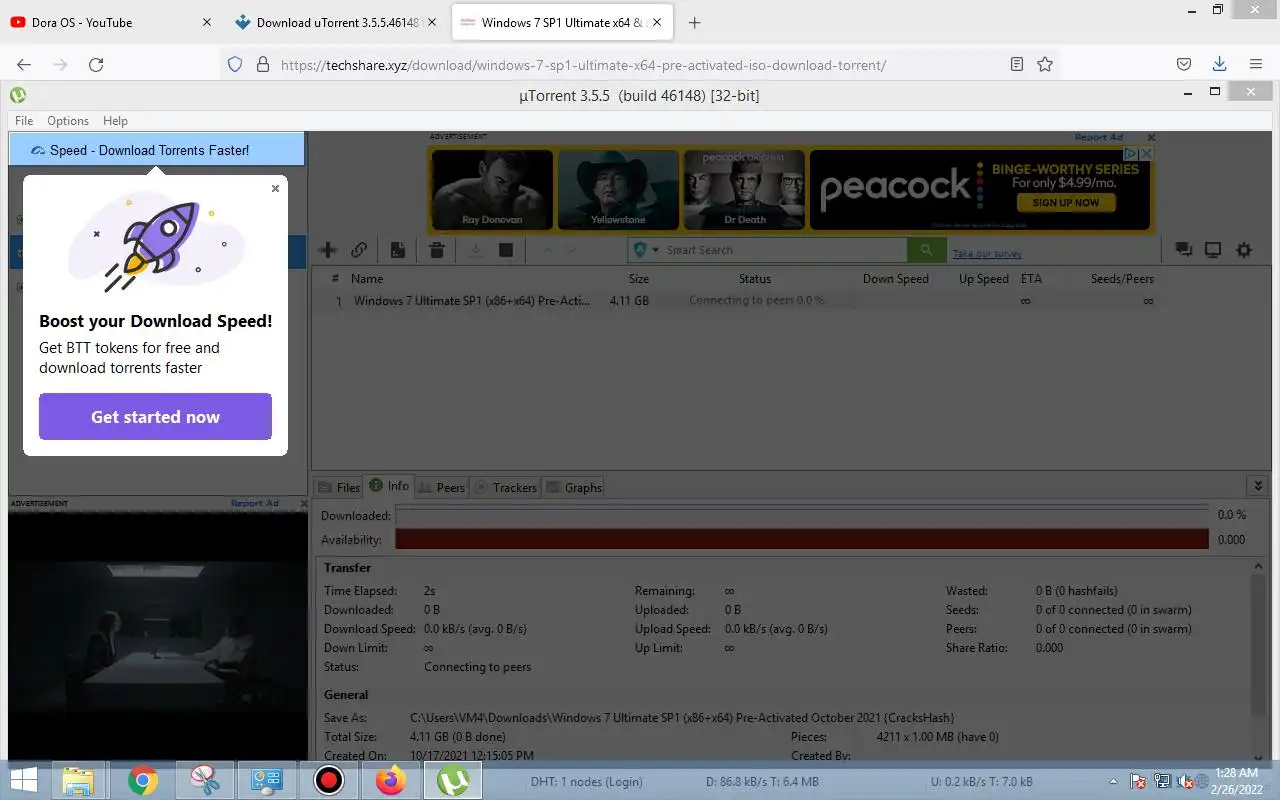Viewport: 1280px width, 800px height.
Task: Switch to the Files tab
Action: point(339,487)
